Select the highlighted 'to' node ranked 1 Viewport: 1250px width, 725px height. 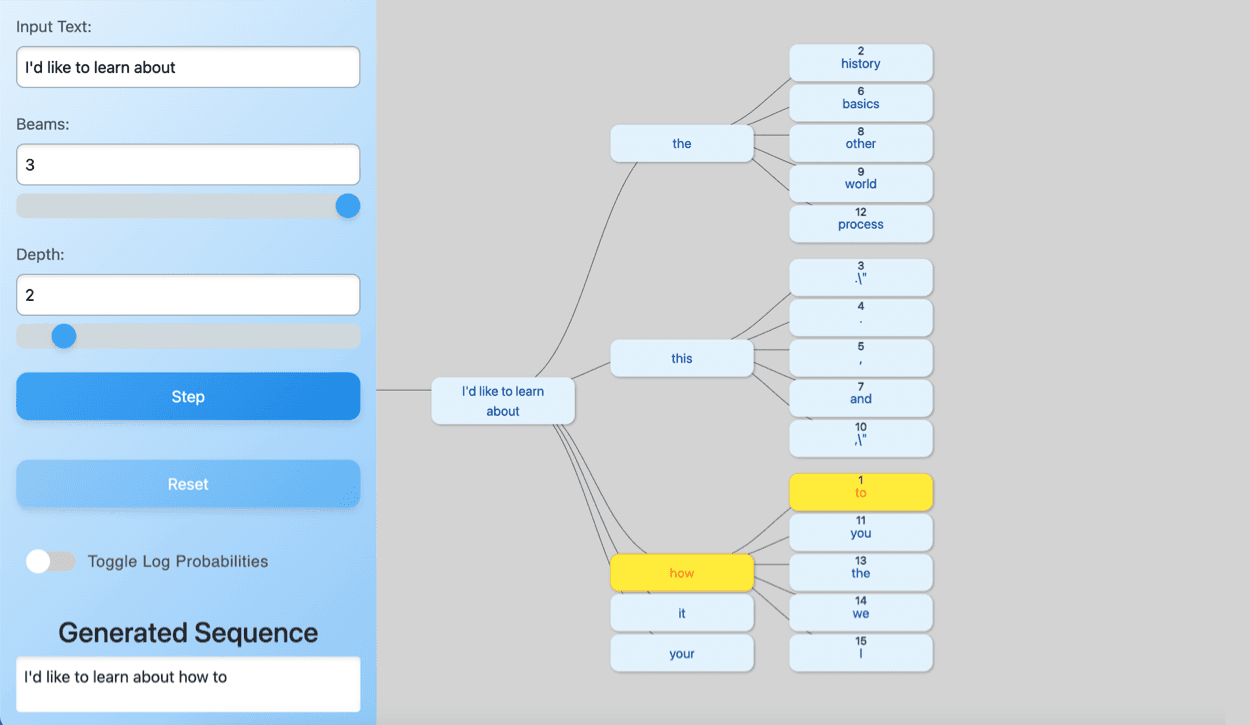[860, 492]
